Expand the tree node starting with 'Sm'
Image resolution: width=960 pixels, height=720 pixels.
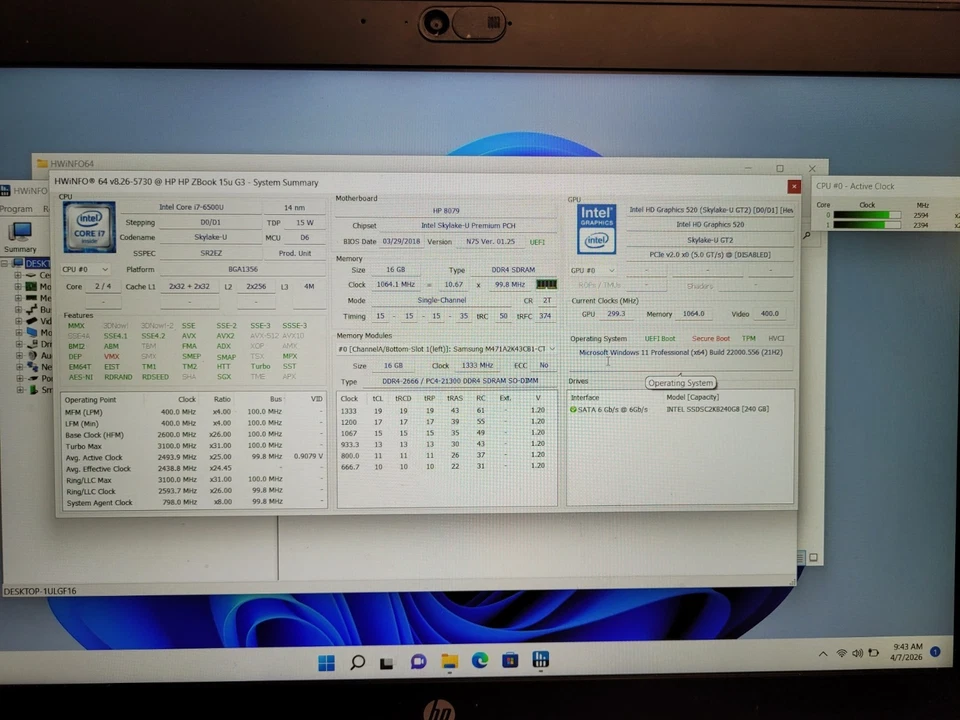point(20,389)
